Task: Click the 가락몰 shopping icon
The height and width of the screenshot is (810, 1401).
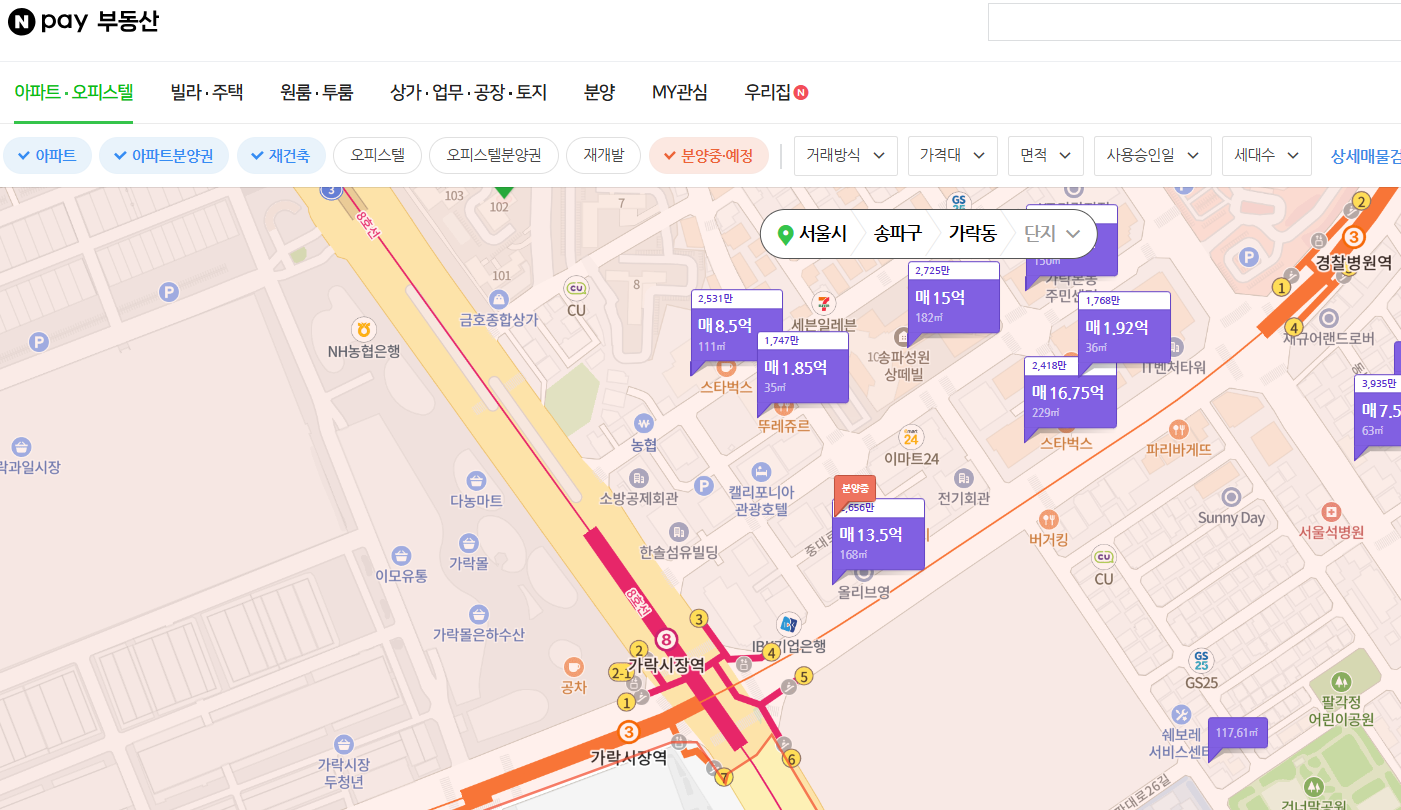Action: pyautogui.click(x=468, y=541)
